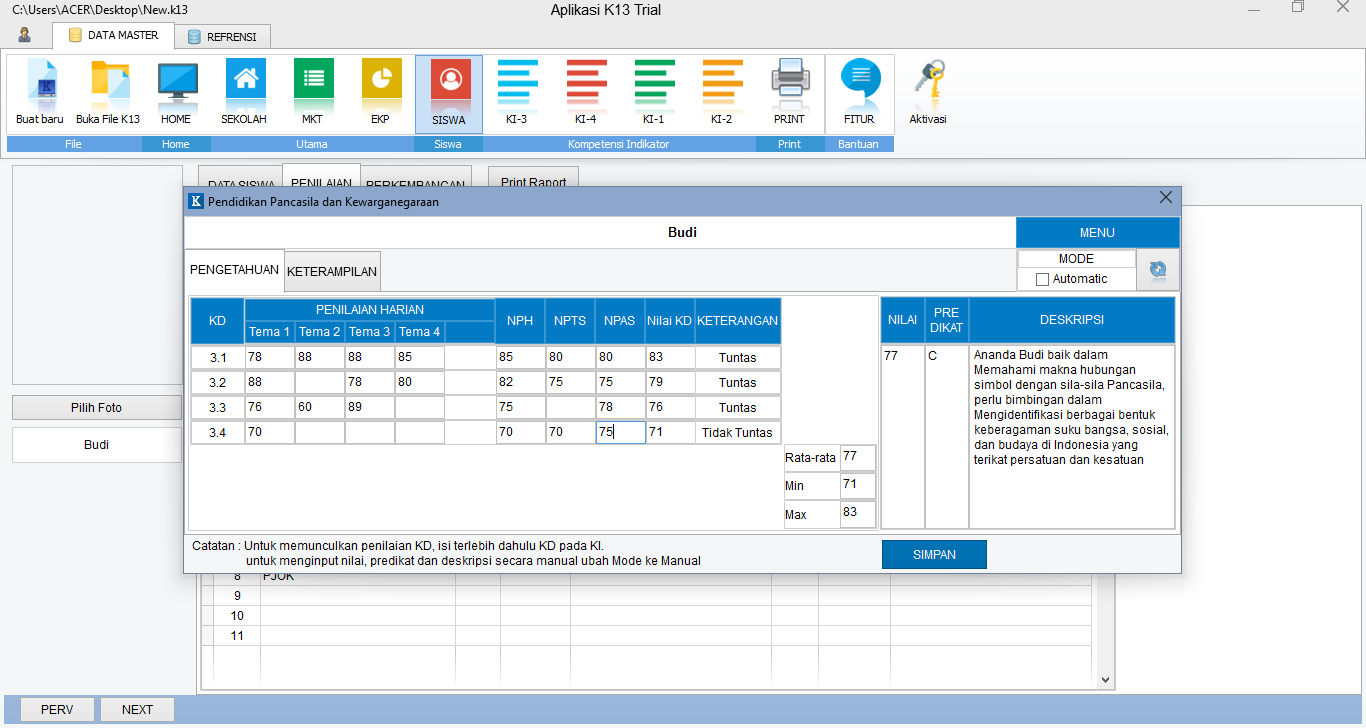Open the PERKEMBANGAN tab

point(415,183)
